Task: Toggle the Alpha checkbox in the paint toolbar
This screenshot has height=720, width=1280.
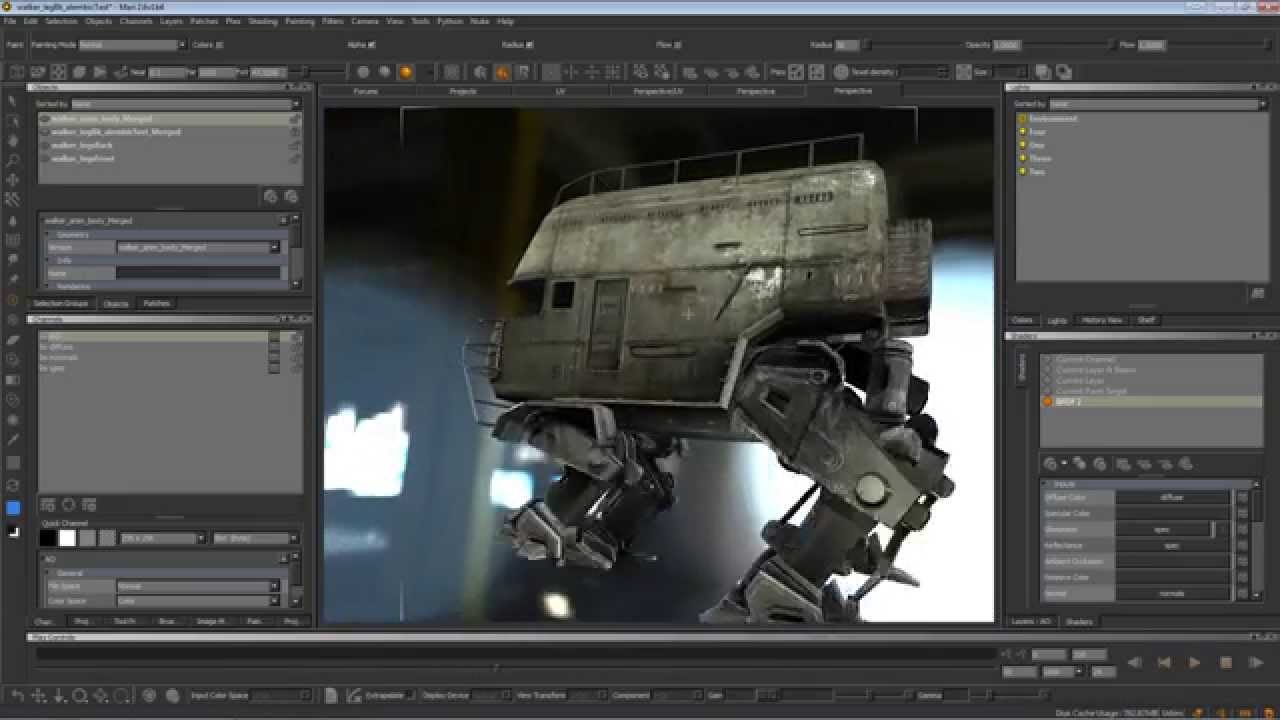Action: [x=372, y=45]
